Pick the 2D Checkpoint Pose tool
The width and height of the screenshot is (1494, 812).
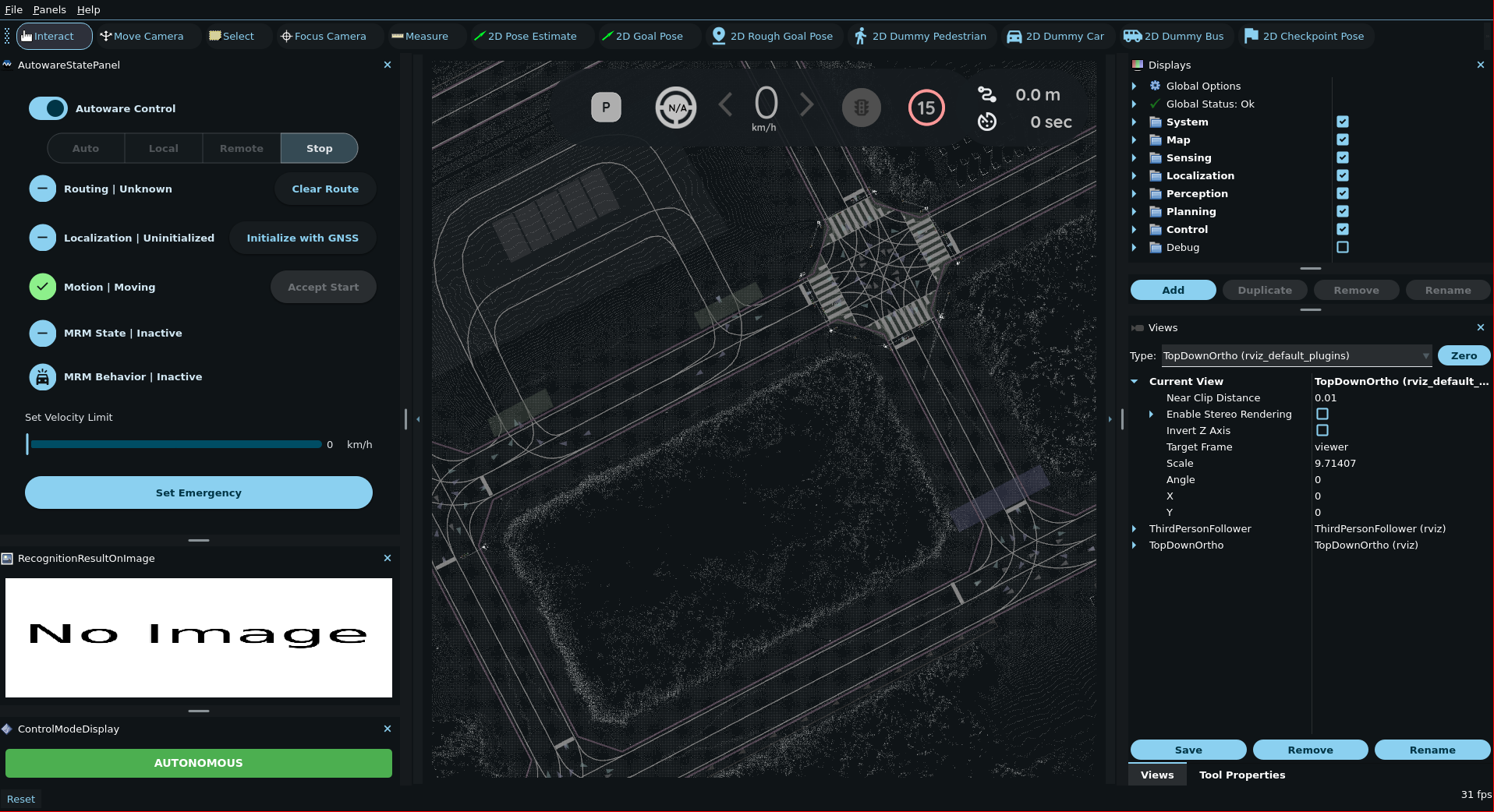1305,37
